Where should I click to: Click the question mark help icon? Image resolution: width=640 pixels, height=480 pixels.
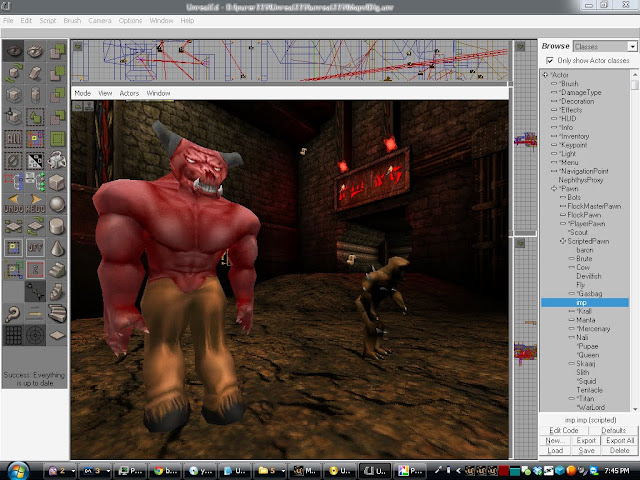click(x=13, y=313)
